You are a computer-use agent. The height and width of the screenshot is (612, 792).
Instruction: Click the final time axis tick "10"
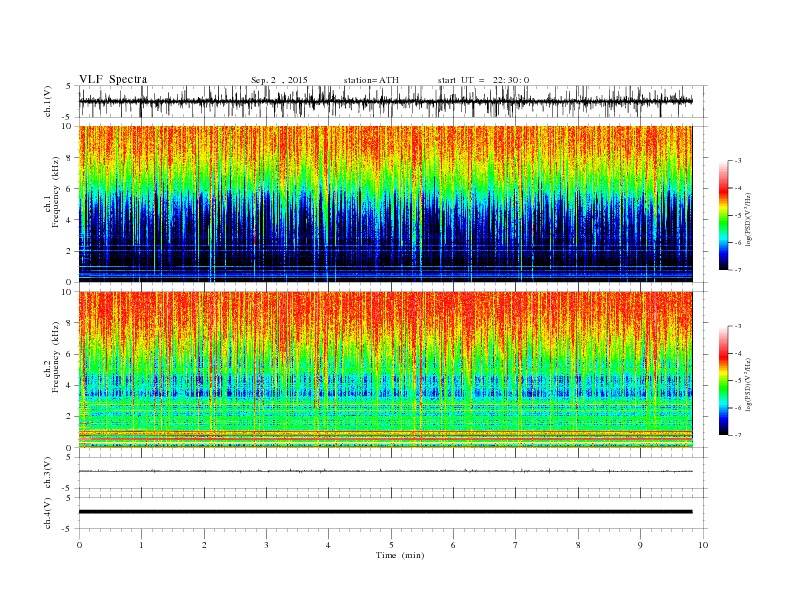[703, 545]
